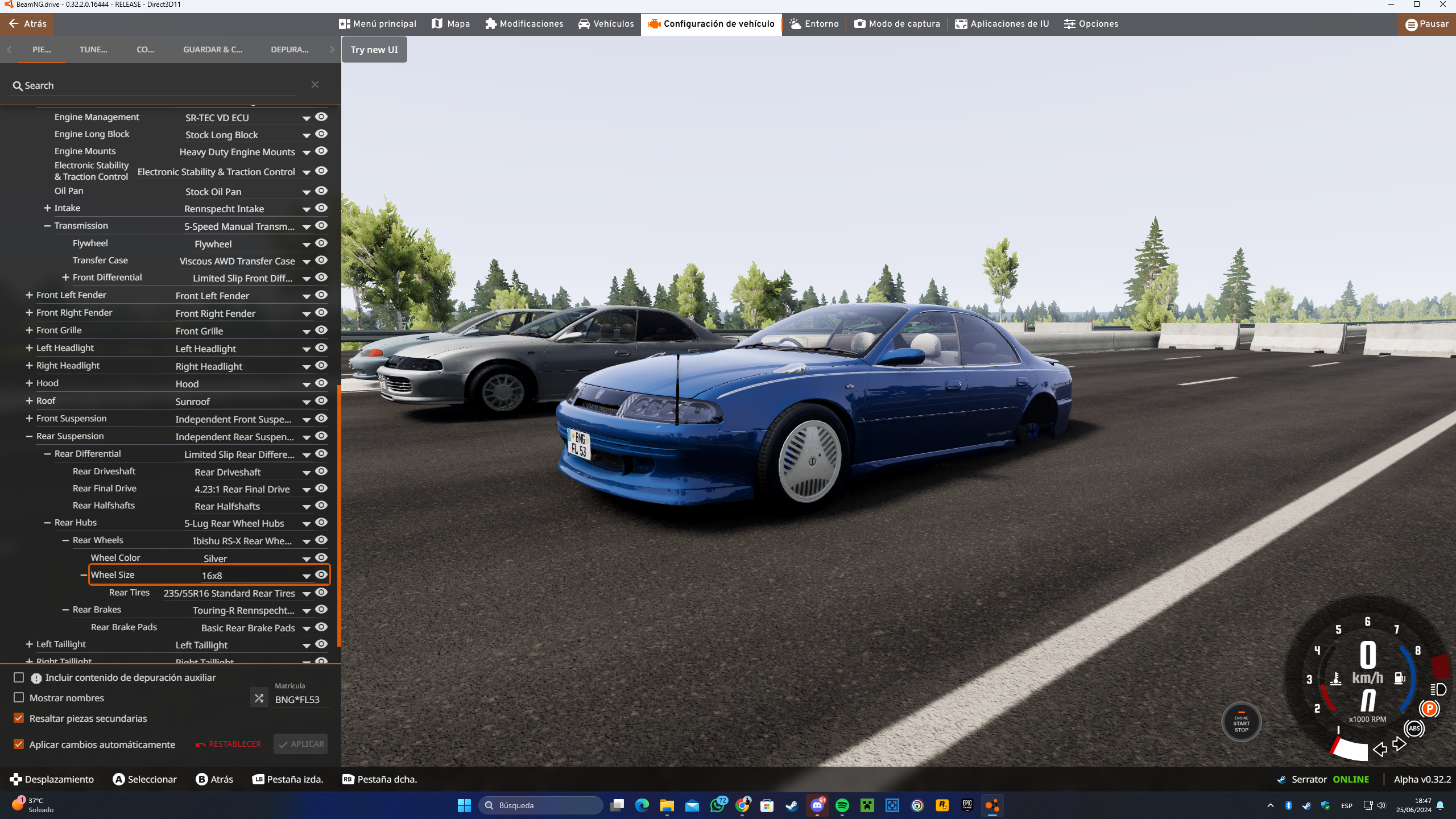
Task: Collapse the Rear Suspension group
Action: pos(29,436)
